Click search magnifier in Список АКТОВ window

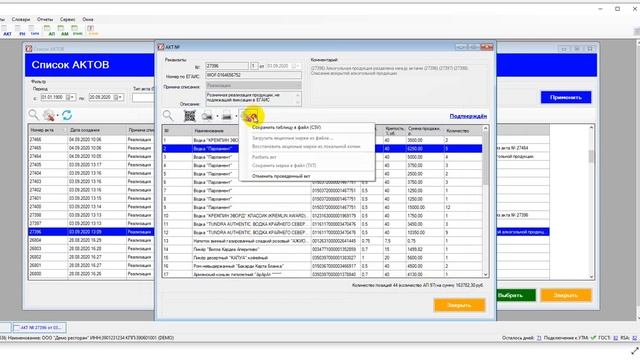point(33,115)
